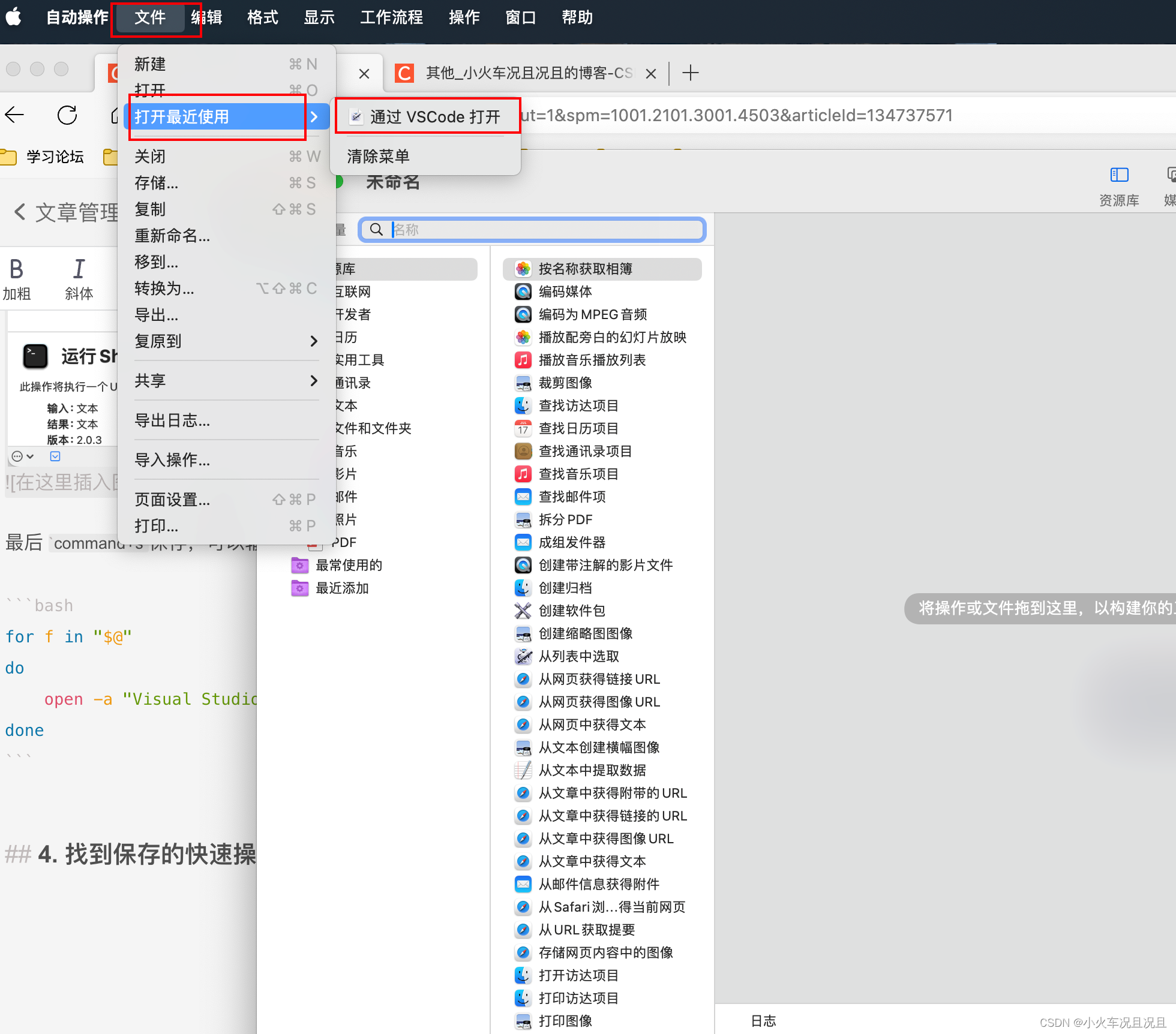
Task: Open recent file 通过 VSCode 打开
Action: coord(425,116)
